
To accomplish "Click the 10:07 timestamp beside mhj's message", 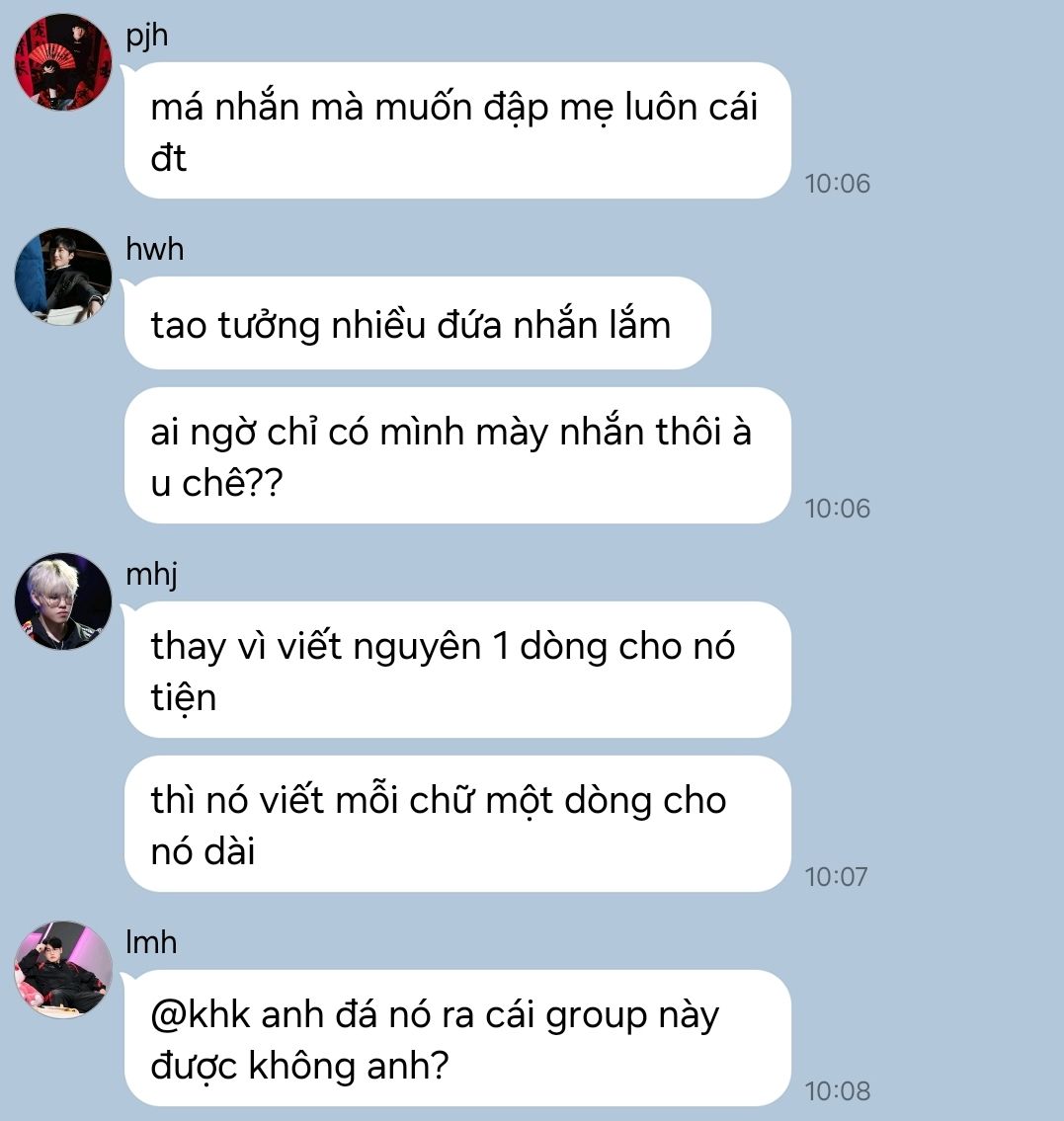I will [836, 877].
